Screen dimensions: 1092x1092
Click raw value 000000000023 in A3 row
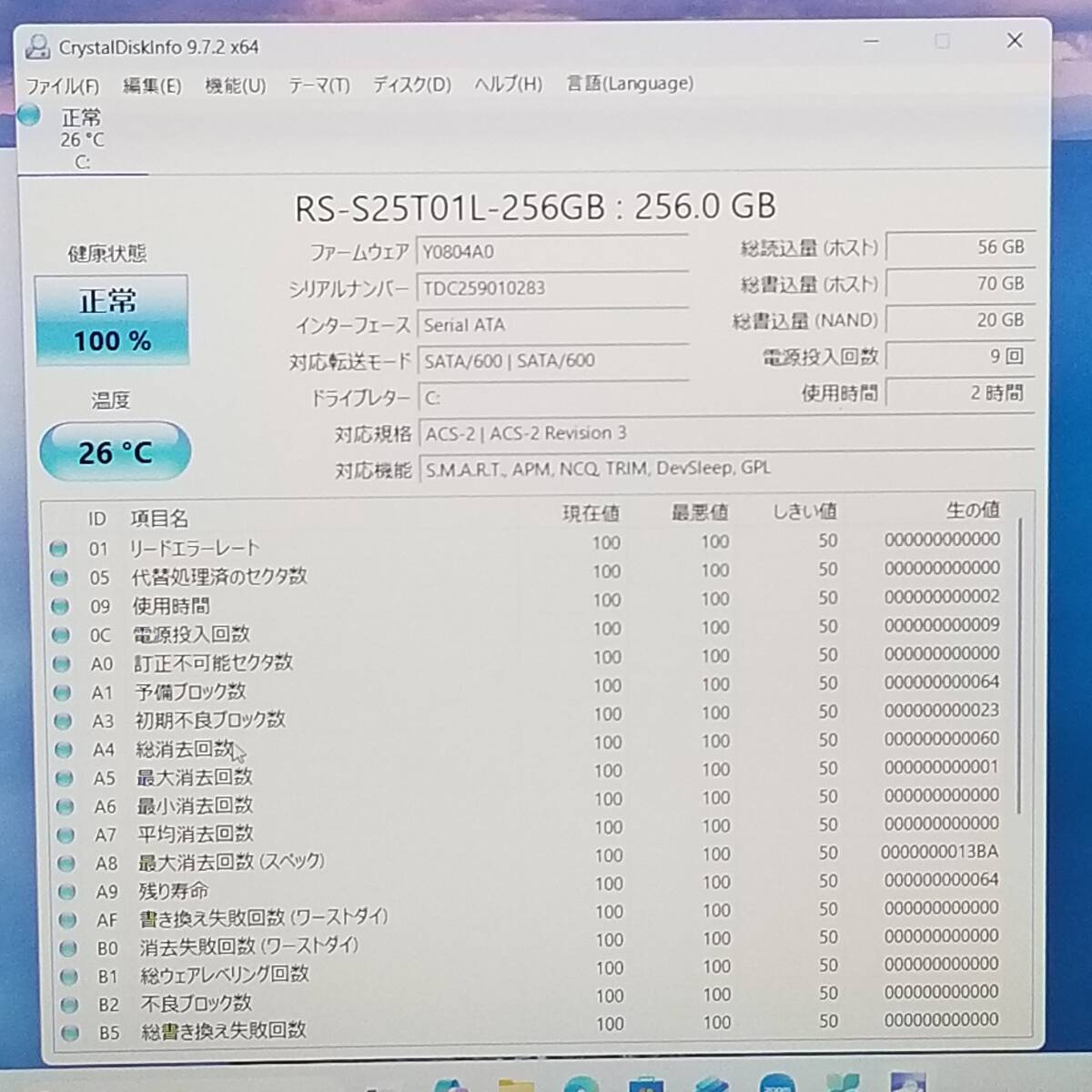tap(942, 710)
